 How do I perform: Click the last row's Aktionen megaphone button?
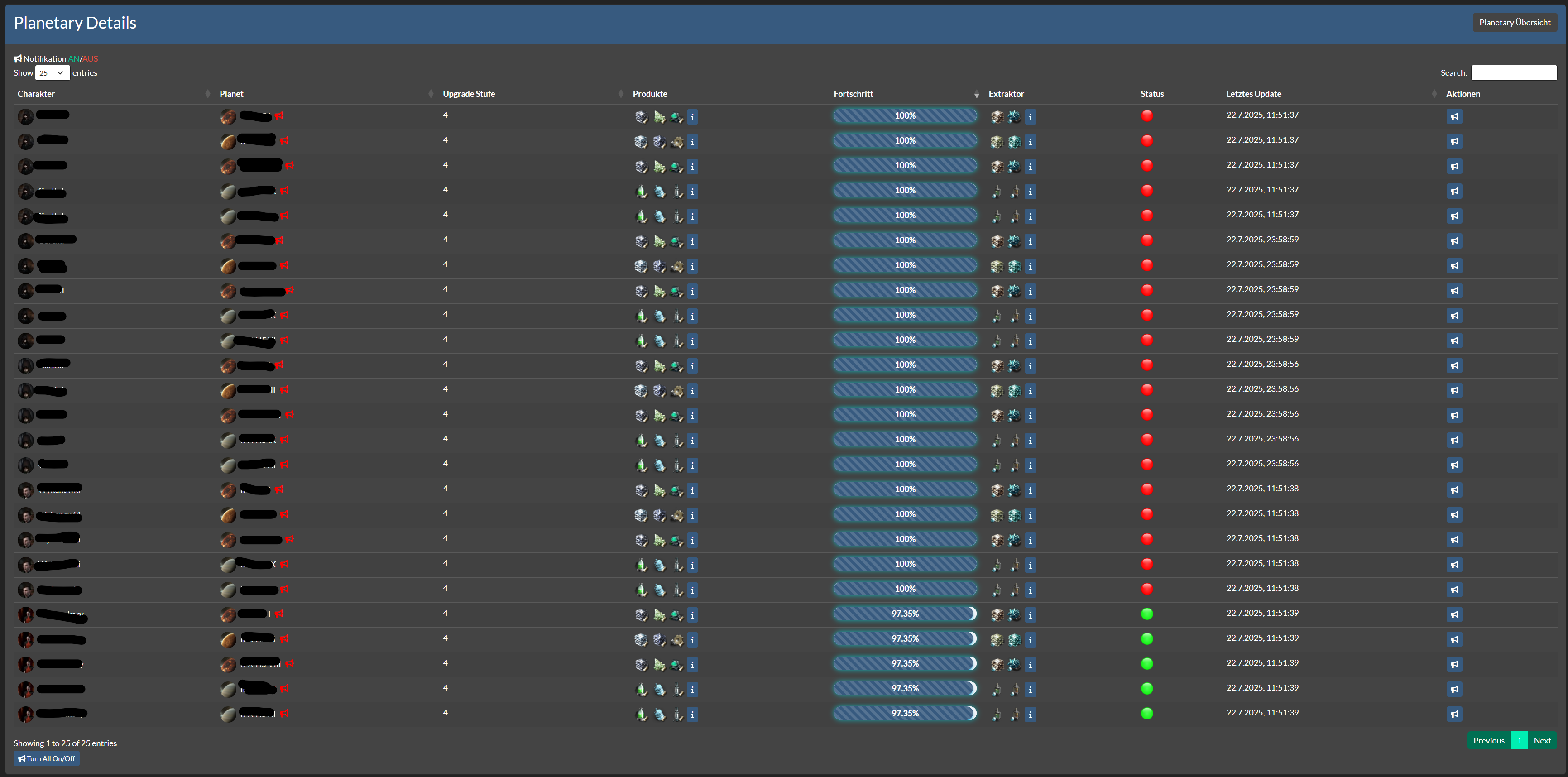click(x=1454, y=714)
